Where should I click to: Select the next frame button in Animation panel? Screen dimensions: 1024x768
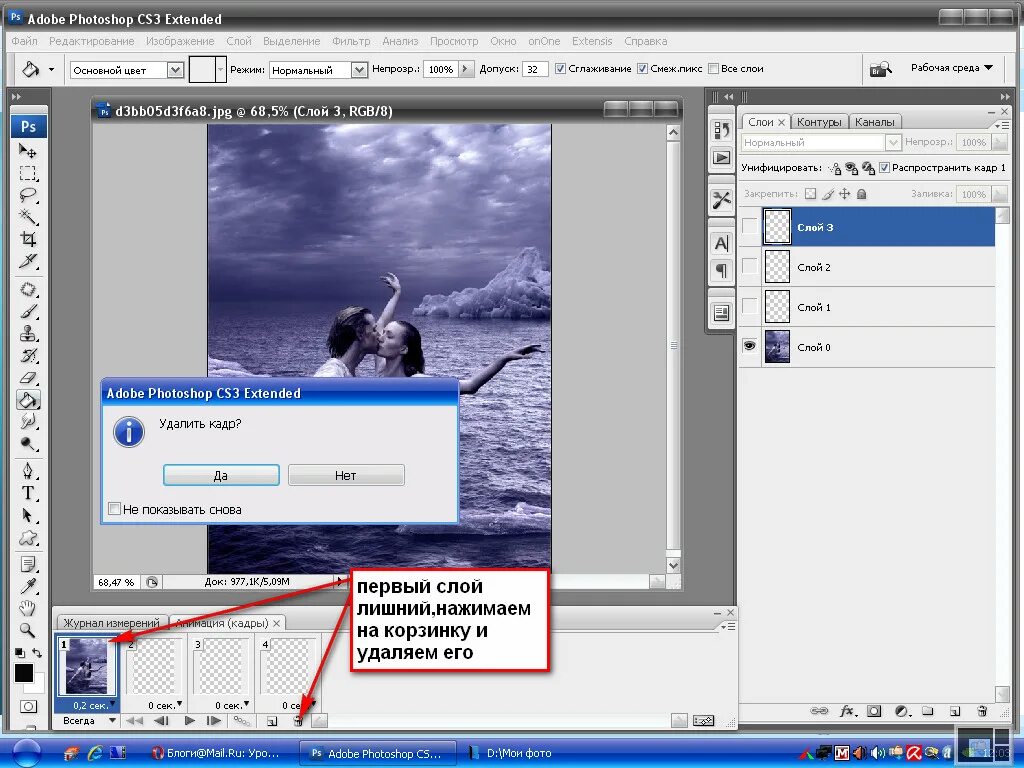[214, 721]
